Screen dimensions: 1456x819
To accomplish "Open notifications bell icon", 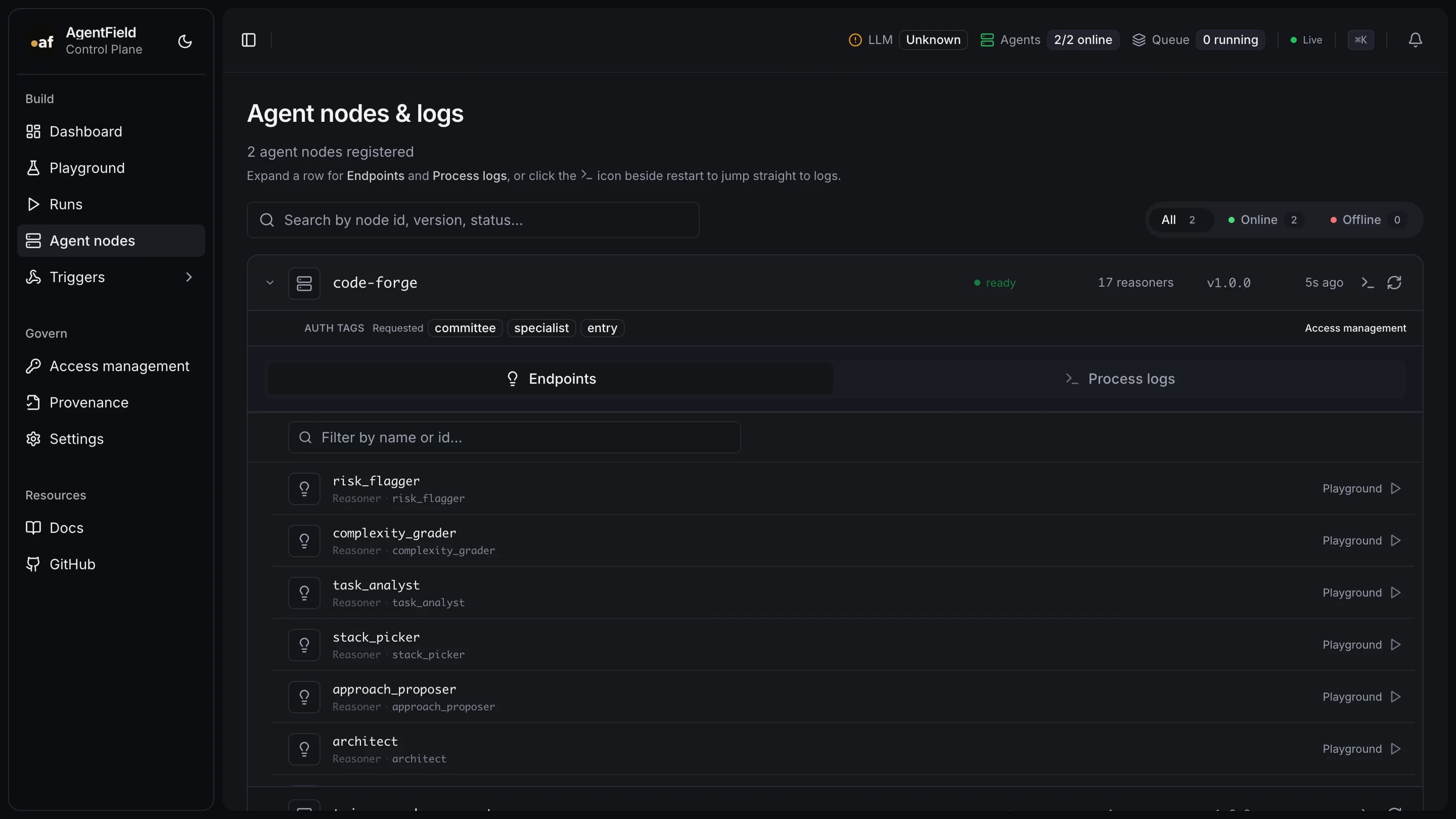I will [1416, 40].
